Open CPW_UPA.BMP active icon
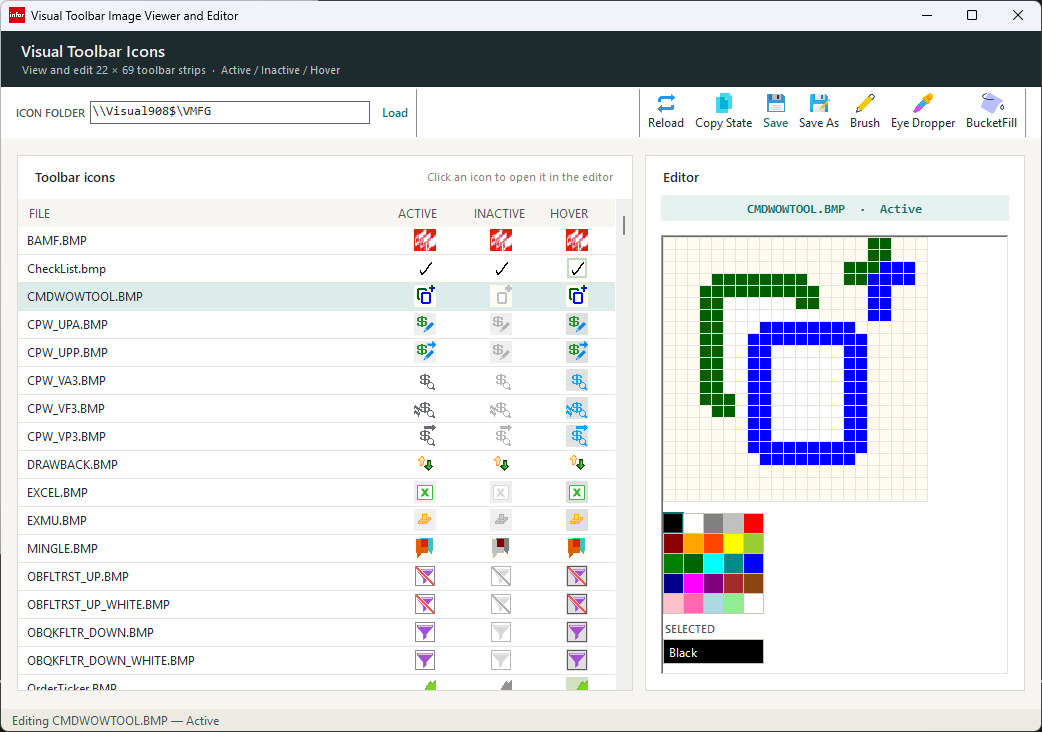The width and height of the screenshot is (1042, 732). tap(425, 324)
